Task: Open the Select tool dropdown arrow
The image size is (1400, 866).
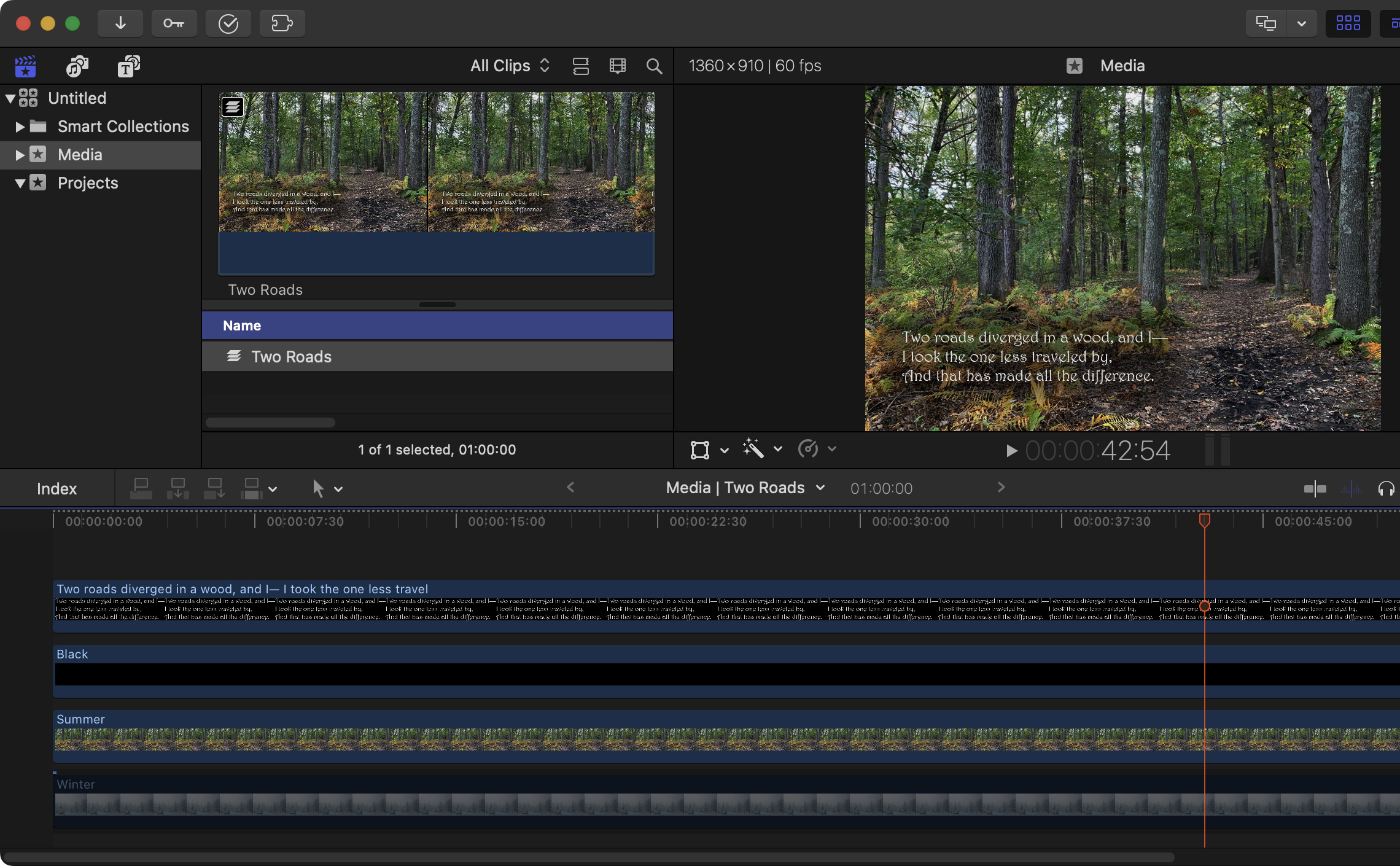Action: [x=338, y=490]
